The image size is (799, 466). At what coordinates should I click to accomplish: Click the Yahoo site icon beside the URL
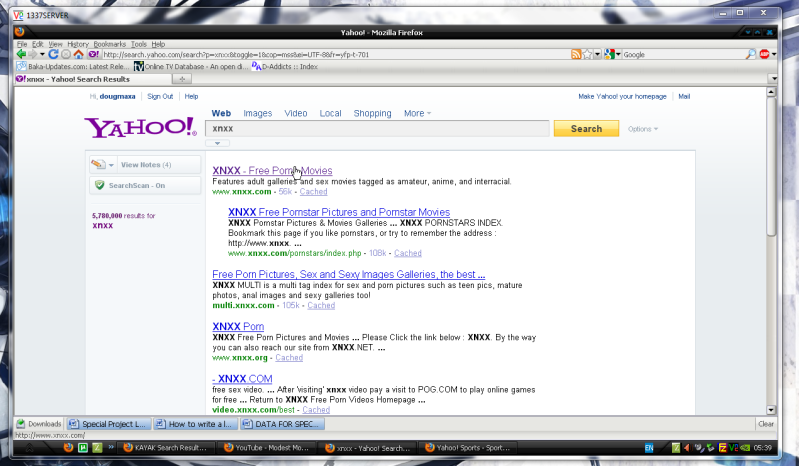(93, 54)
